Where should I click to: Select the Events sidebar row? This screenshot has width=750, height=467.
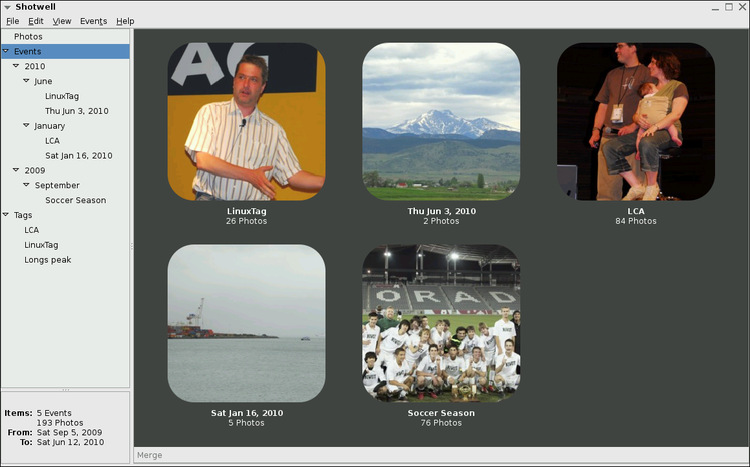65,51
